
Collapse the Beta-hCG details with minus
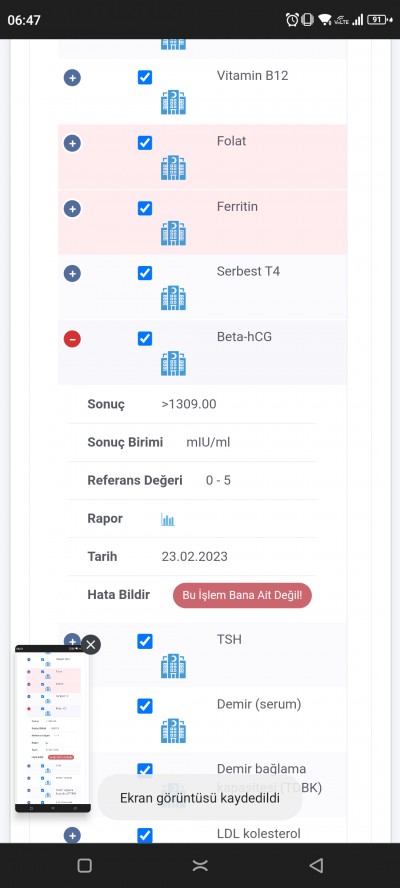72,339
